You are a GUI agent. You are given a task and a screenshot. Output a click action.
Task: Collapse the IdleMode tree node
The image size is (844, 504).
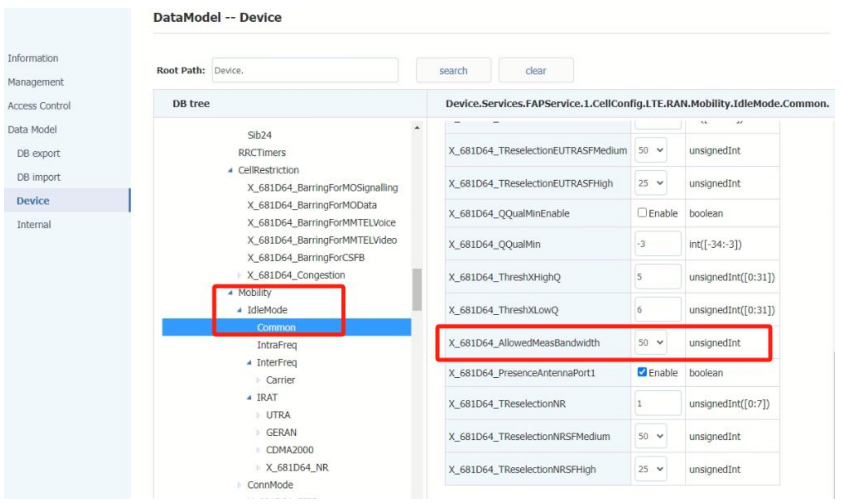(239, 311)
